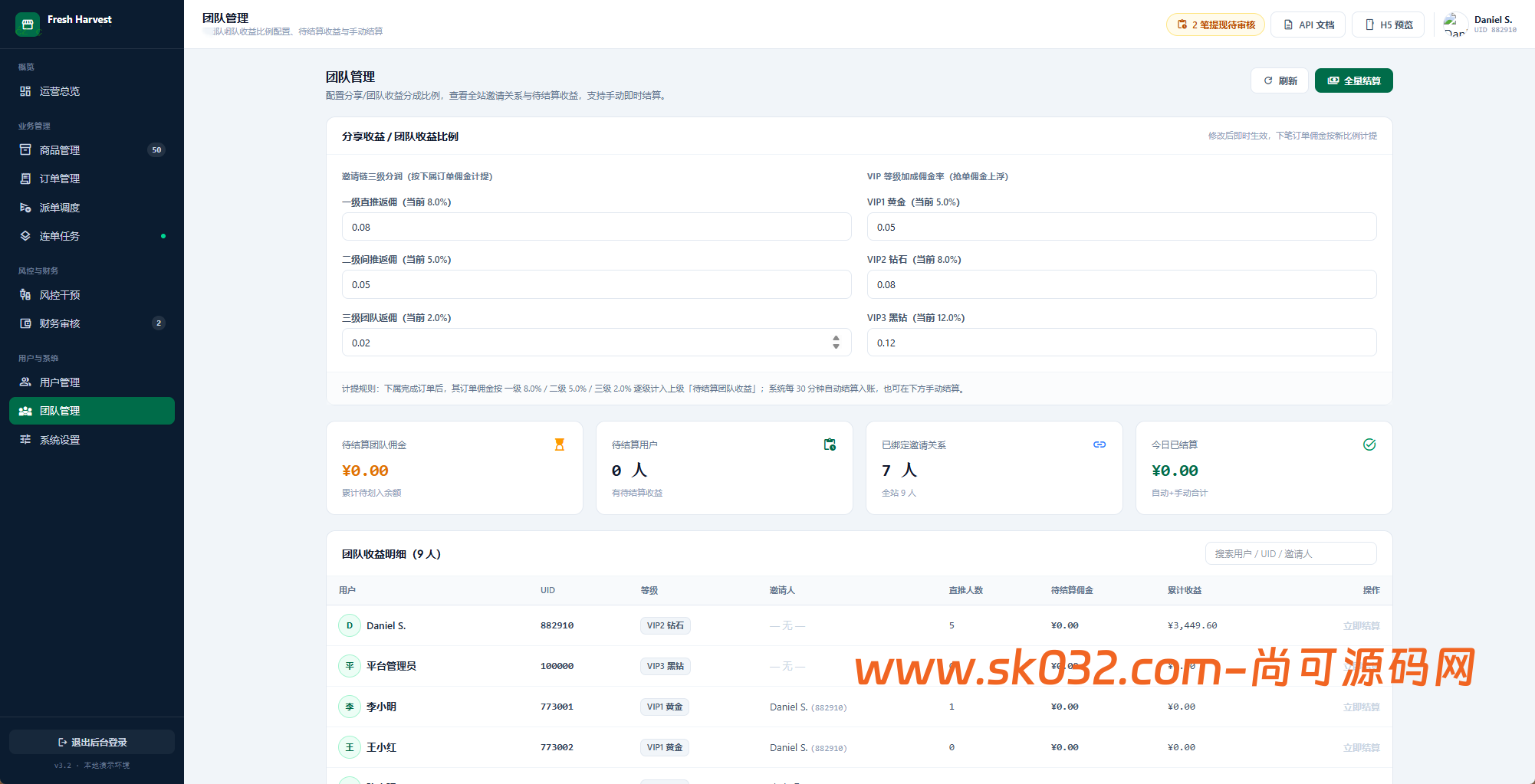1535x784 pixels.
Task: Open 运营总览 dashboard in sidebar
Action: pos(92,91)
